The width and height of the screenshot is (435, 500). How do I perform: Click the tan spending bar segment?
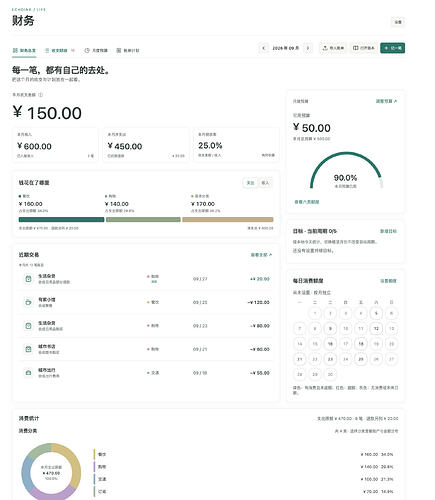(228, 219)
